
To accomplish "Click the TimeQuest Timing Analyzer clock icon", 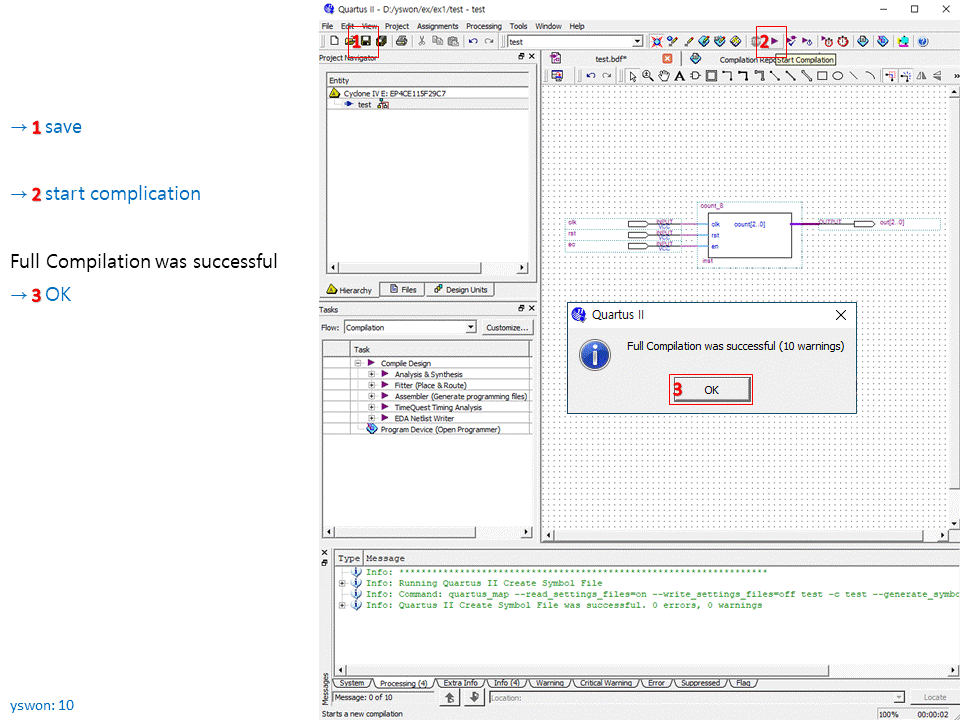I will [x=842, y=41].
